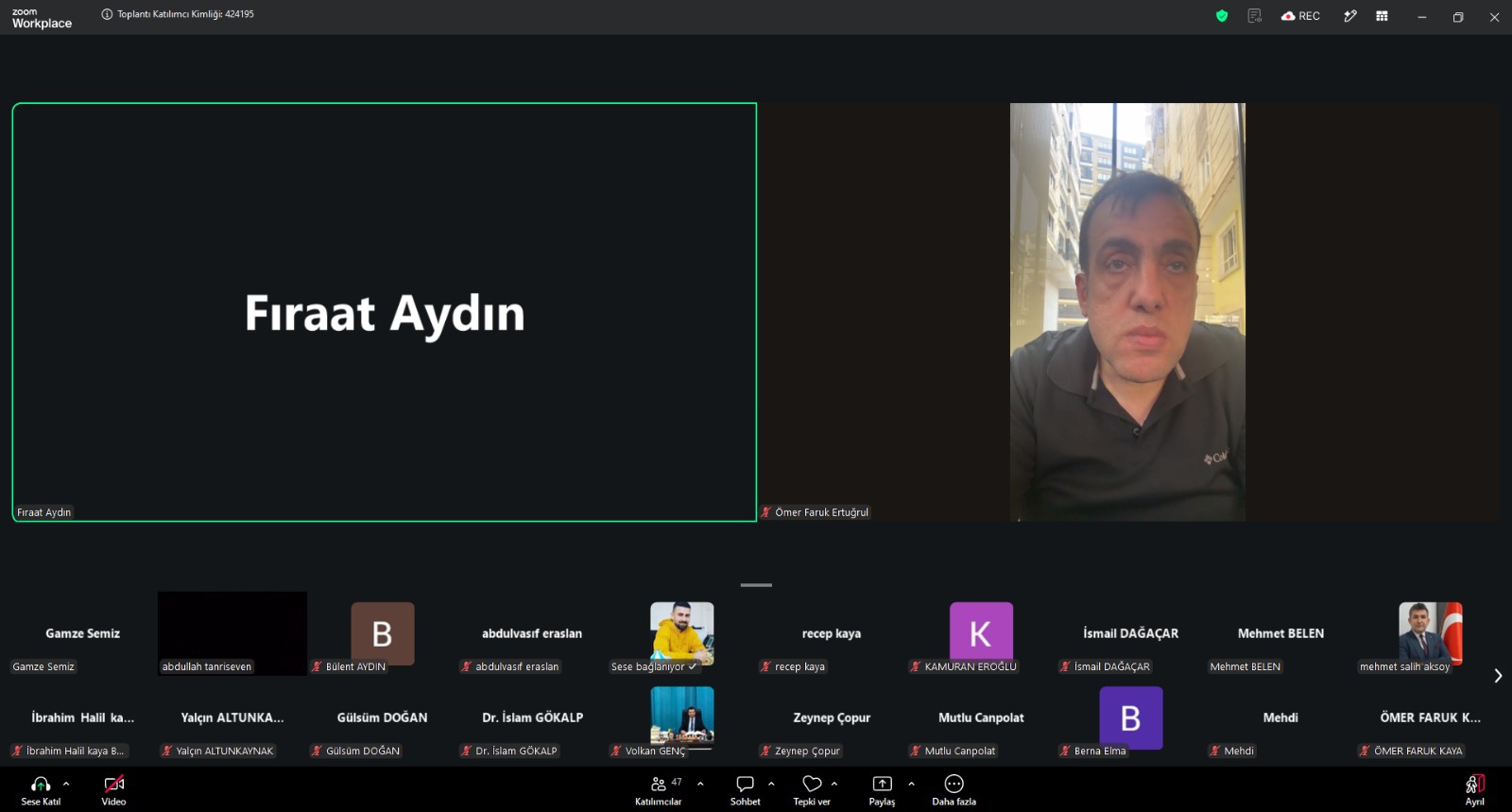Leave the meeting with Ayrıl
The width and height of the screenshot is (1512, 812).
click(1475, 790)
